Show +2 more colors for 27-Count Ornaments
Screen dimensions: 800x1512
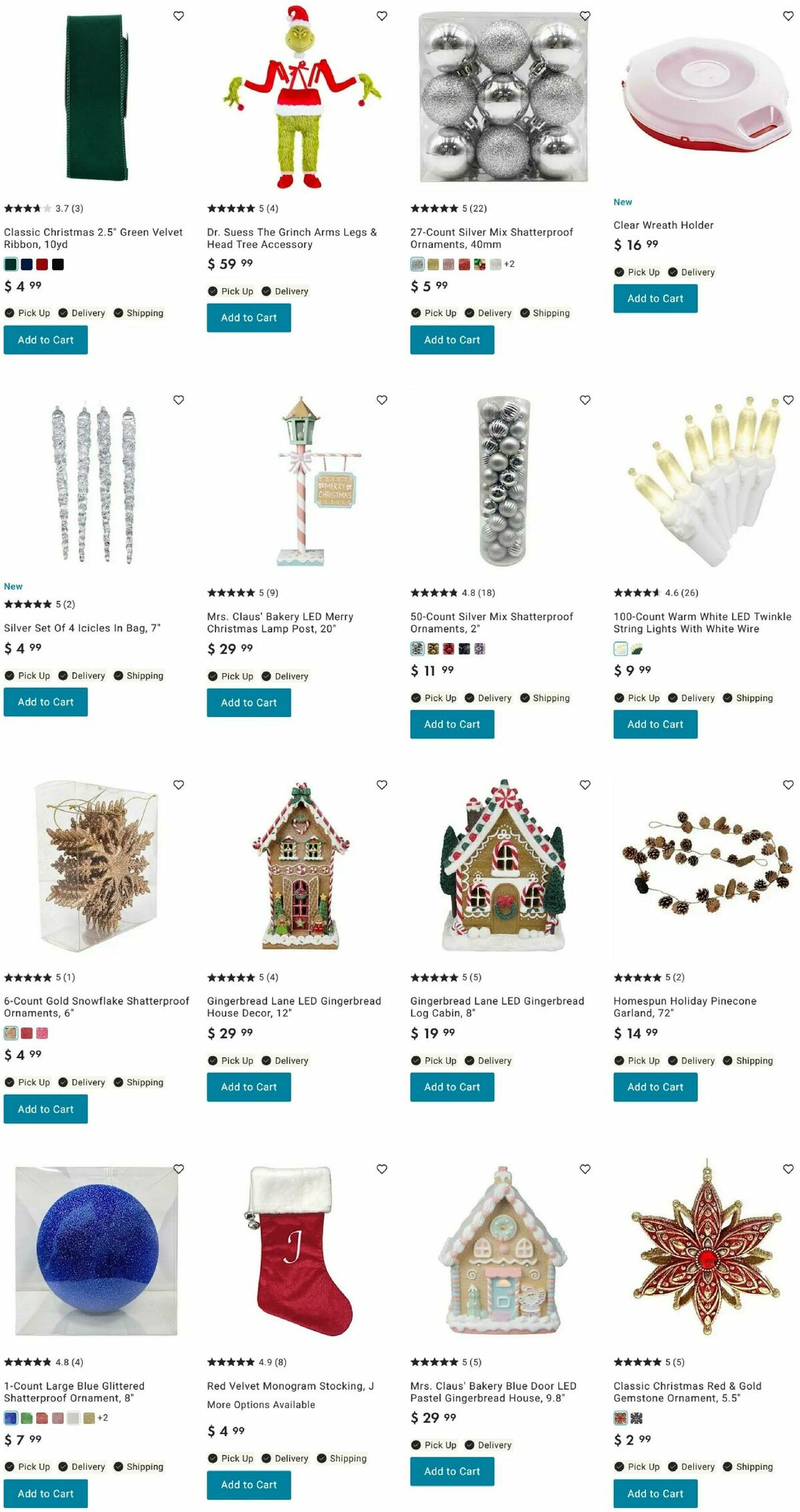pos(509,264)
